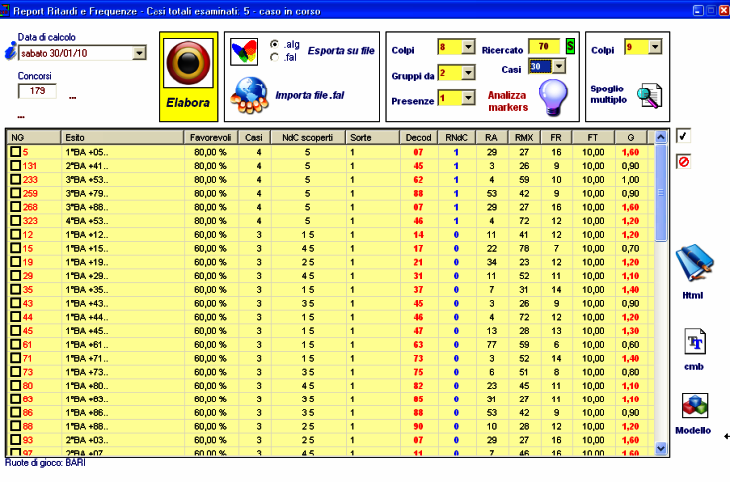
Task: Sort by the Decod column header
Action: click(419, 137)
